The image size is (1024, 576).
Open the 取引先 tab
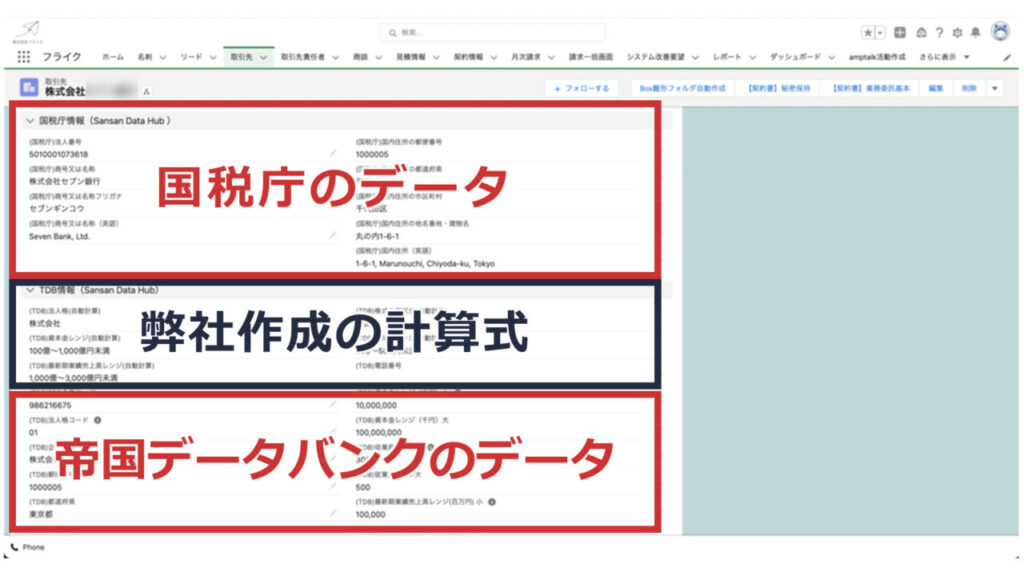tap(241, 57)
